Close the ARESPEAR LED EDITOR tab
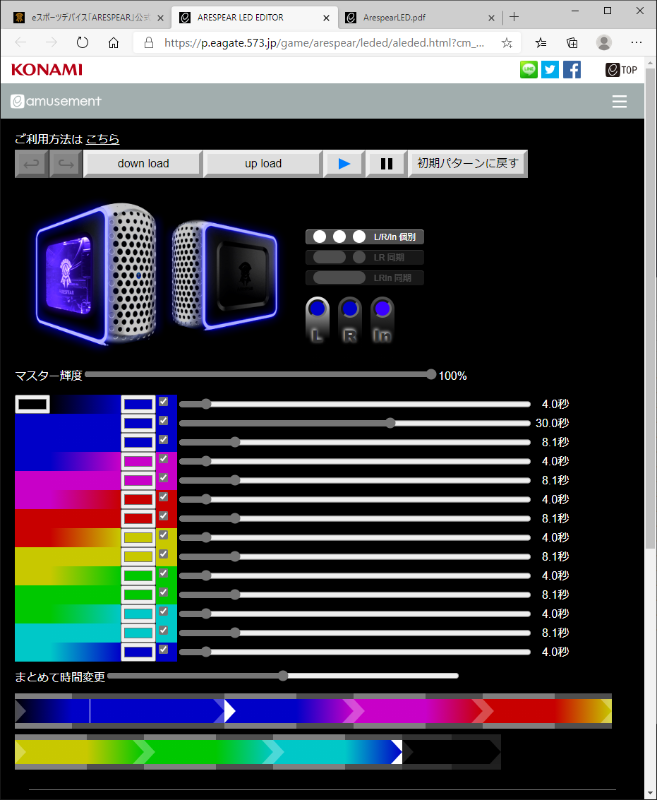This screenshot has width=657, height=800. pos(326,18)
